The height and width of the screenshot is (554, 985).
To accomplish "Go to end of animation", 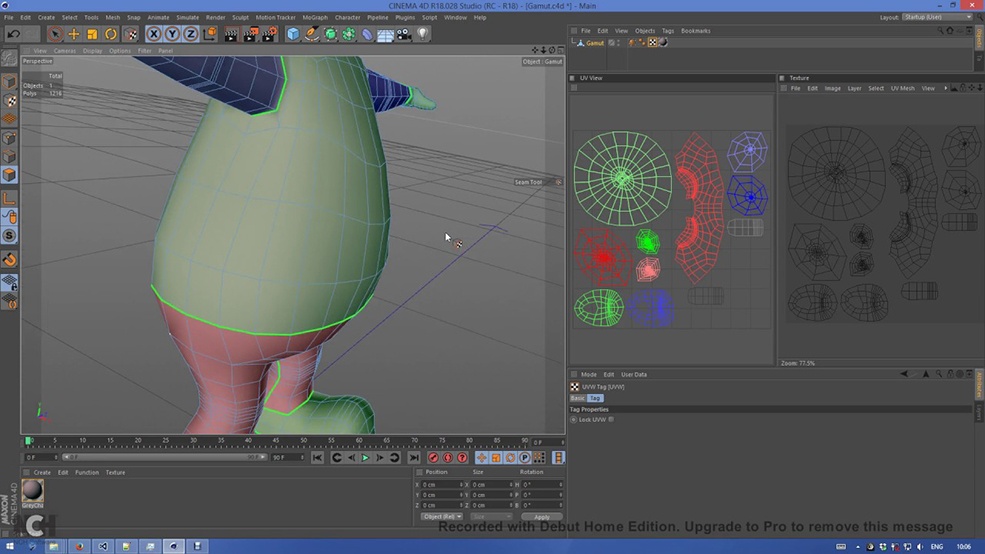I will click(x=413, y=458).
